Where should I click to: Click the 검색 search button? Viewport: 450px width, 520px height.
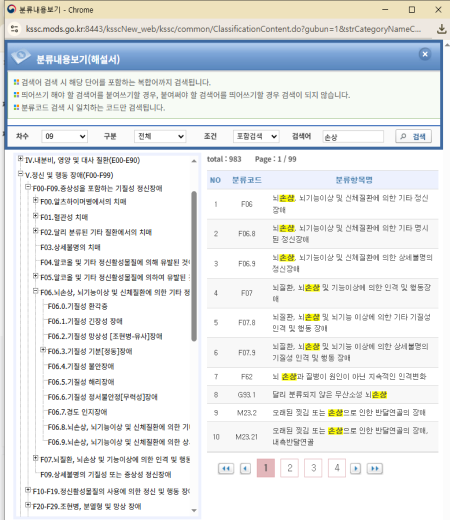(413, 136)
